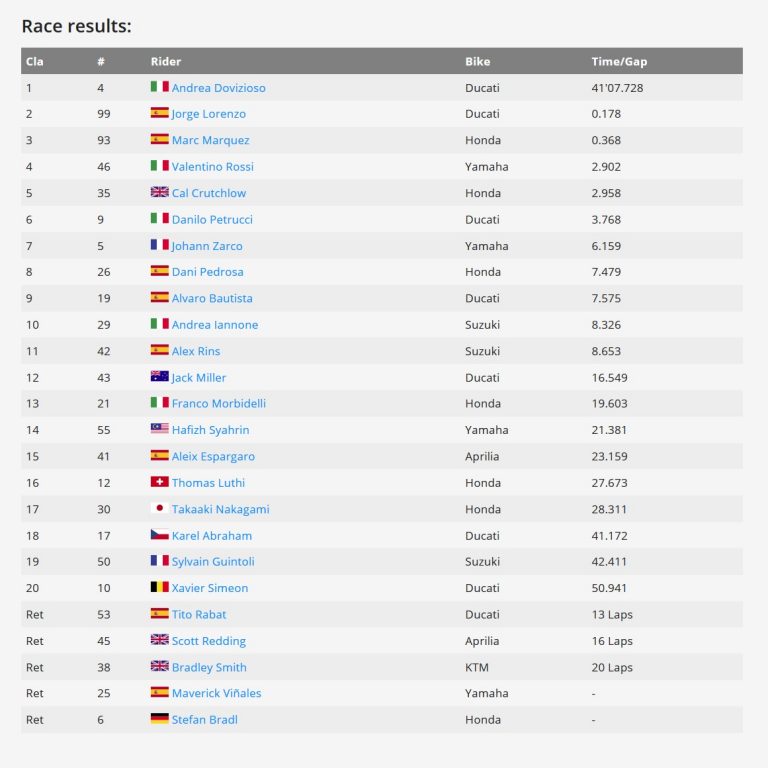The height and width of the screenshot is (768, 768).
Task: Click the Rider column header
Action: tap(166, 61)
